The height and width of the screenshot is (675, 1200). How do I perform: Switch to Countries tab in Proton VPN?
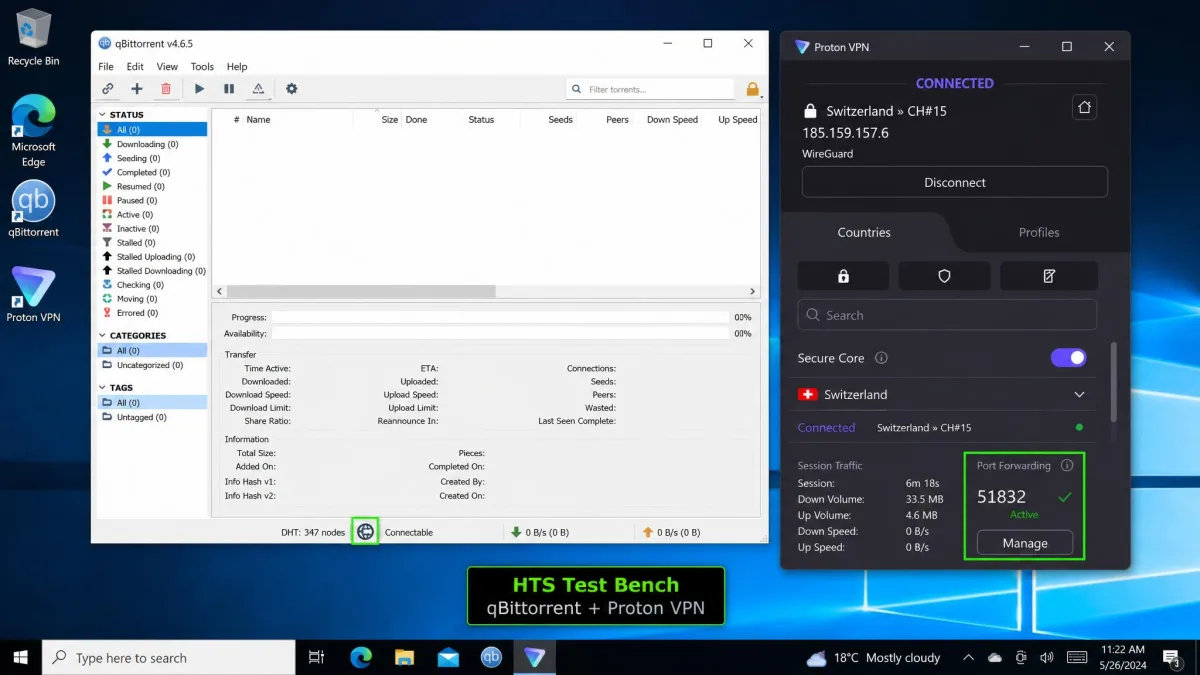click(864, 232)
